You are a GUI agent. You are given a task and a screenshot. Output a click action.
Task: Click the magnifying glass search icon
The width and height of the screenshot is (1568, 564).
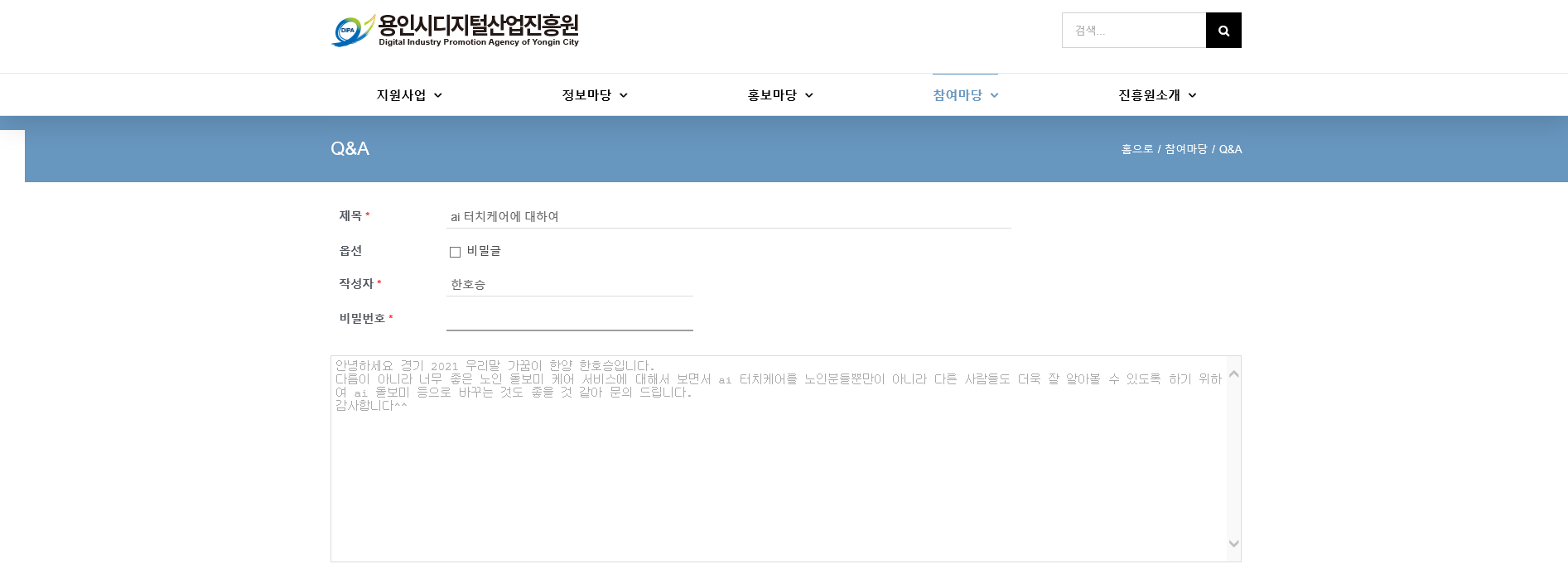pyautogui.click(x=1223, y=31)
